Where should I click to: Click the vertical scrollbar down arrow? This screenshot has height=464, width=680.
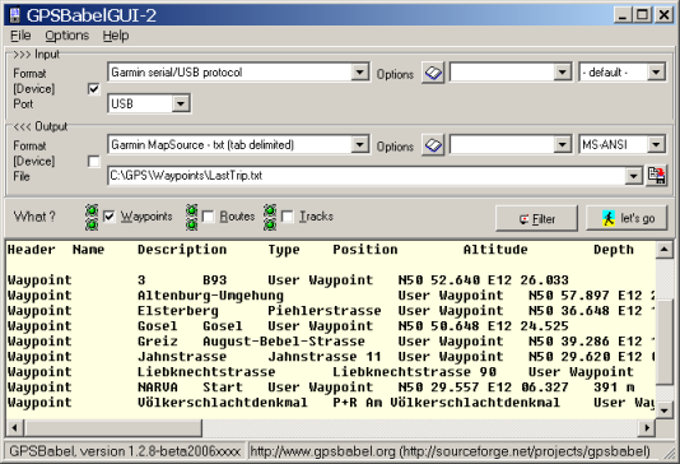tap(664, 410)
